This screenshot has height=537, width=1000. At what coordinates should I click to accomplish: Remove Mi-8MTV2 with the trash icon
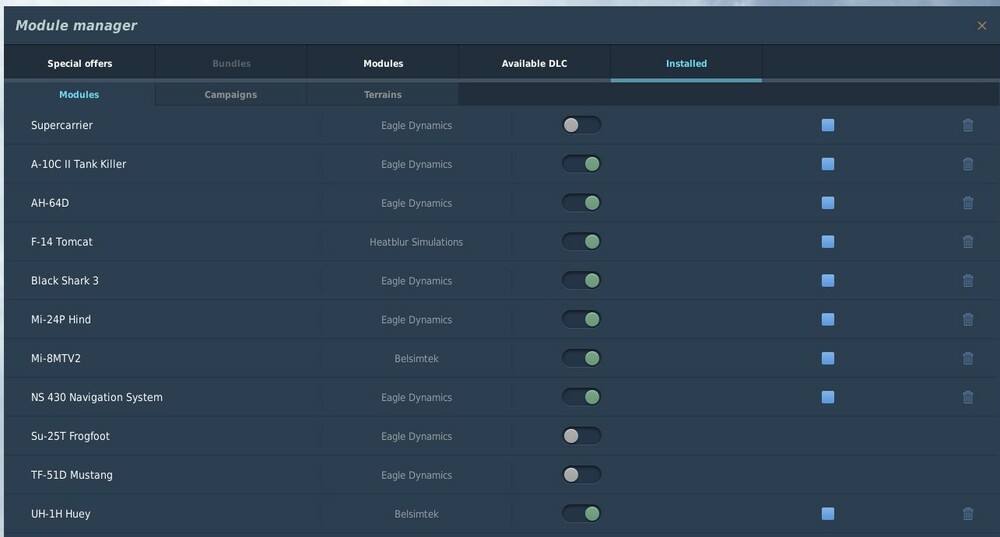pyautogui.click(x=967, y=358)
